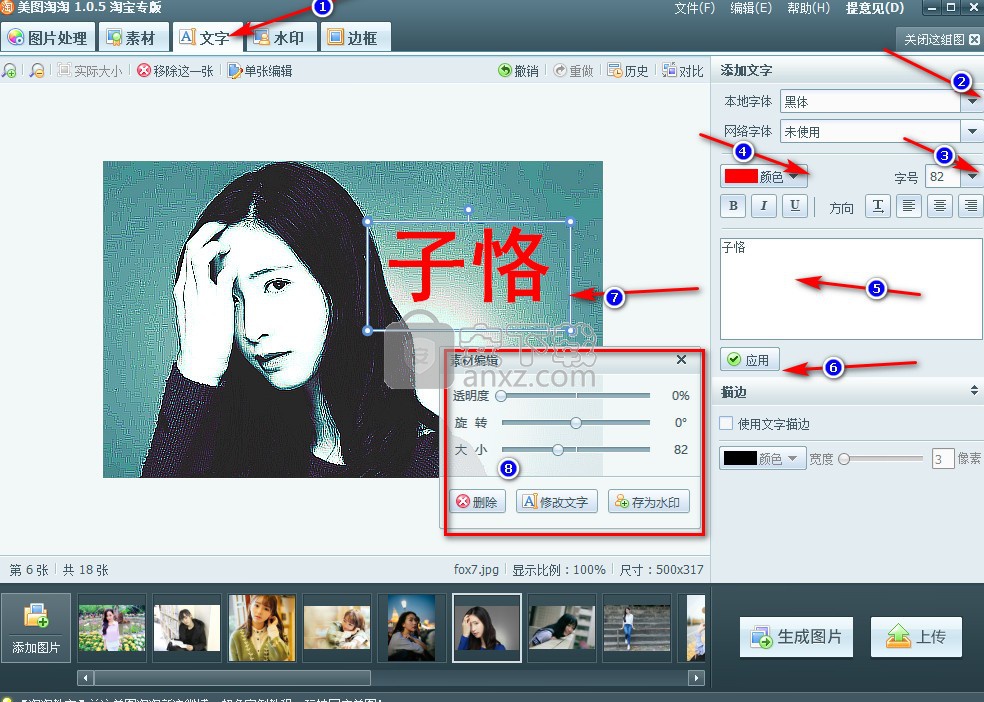
Task: Enable 使用文字描边 checkbox
Action: (x=726, y=423)
